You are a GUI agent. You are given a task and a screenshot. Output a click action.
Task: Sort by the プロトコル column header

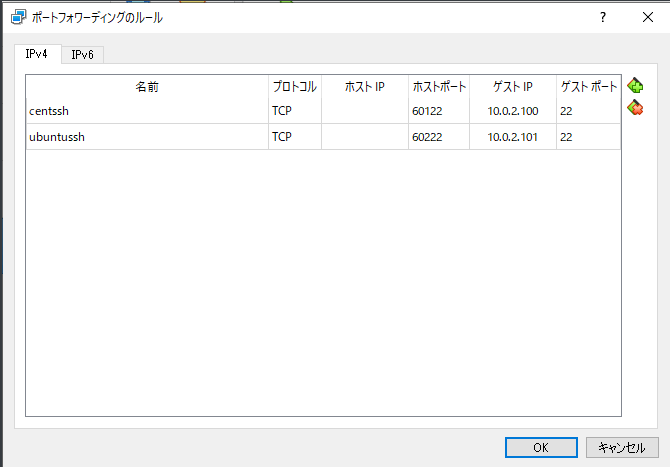295,87
